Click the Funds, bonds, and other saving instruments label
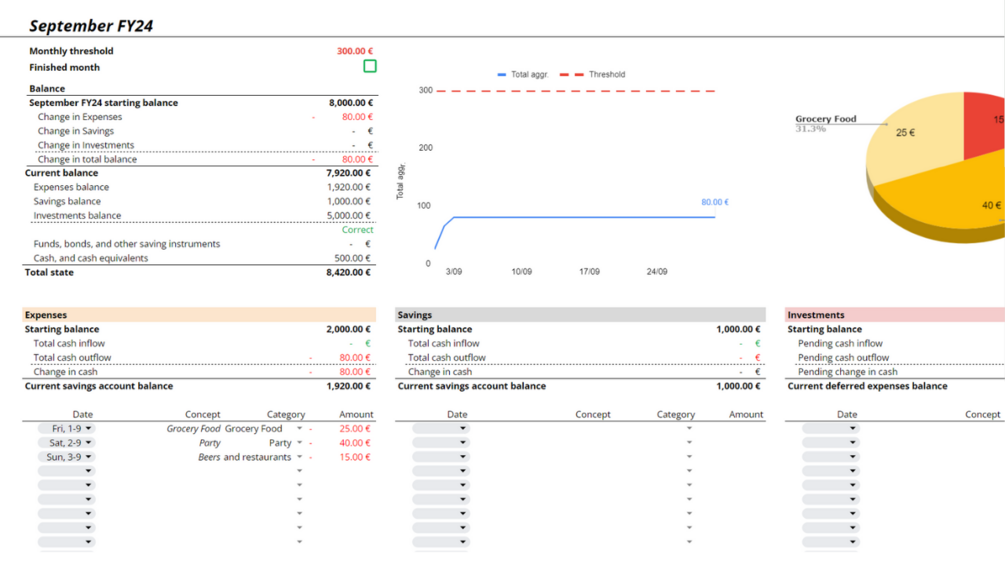 coord(126,244)
